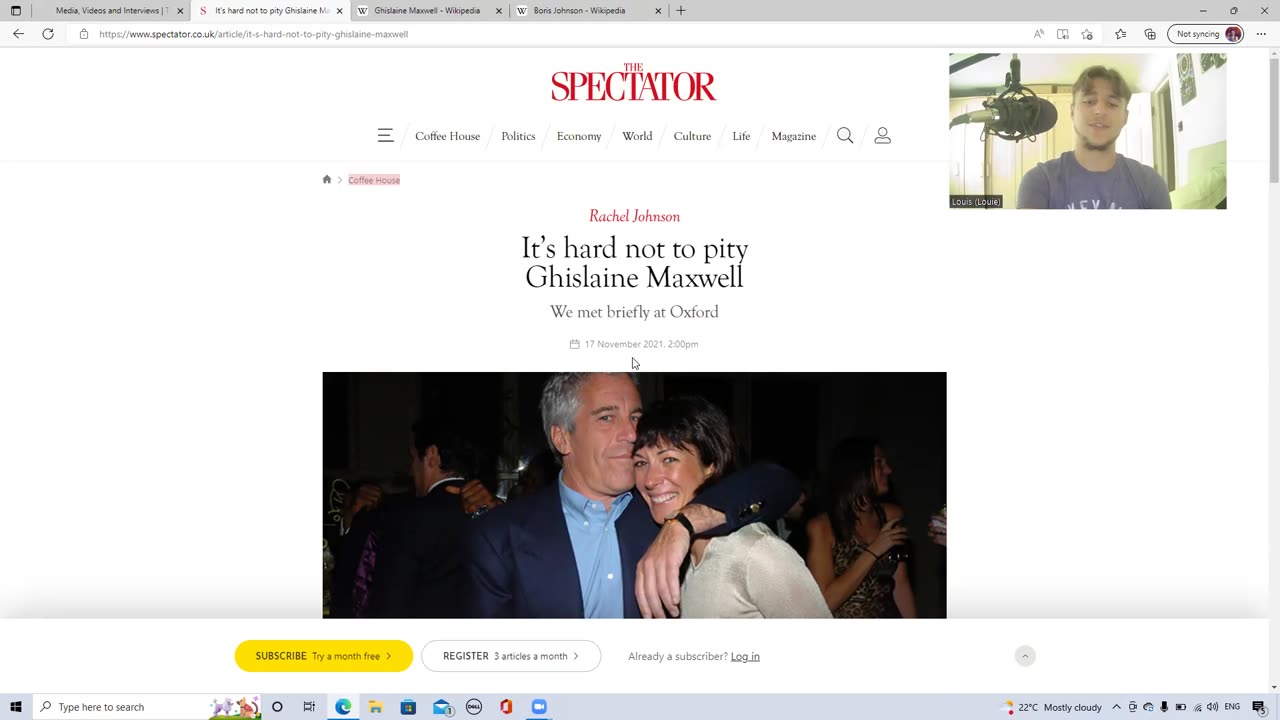Close the Boris Johnson Wikipedia tab
The height and width of the screenshot is (720, 1280).
pyautogui.click(x=658, y=11)
